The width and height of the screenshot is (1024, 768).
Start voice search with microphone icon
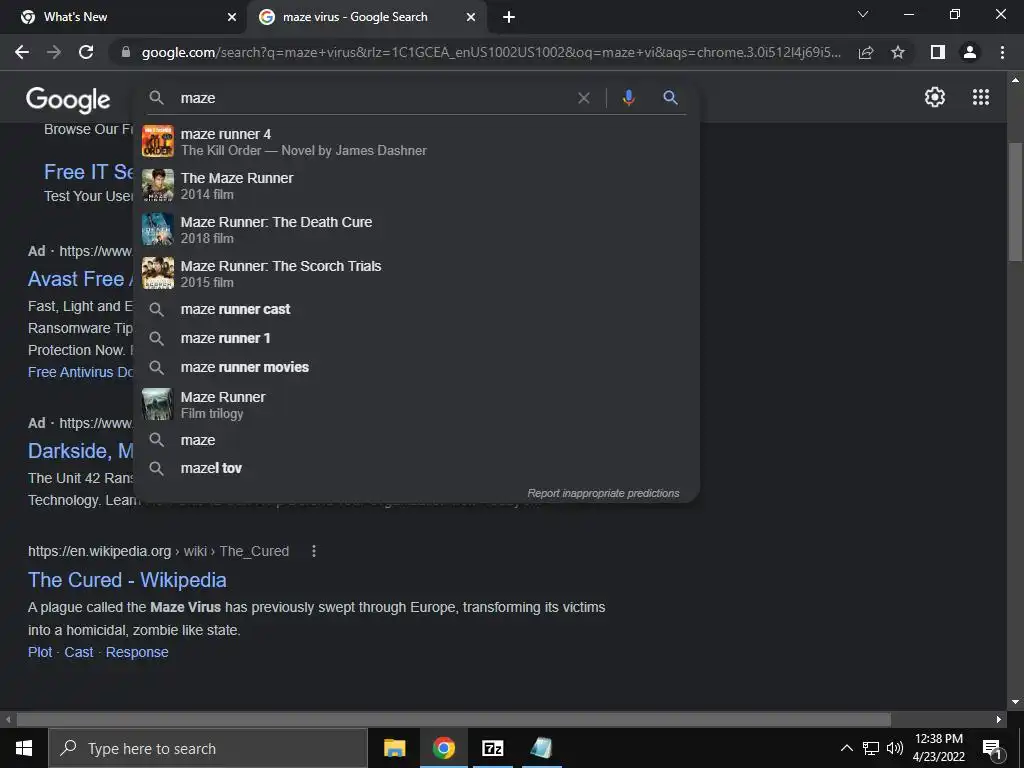point(628,98)
